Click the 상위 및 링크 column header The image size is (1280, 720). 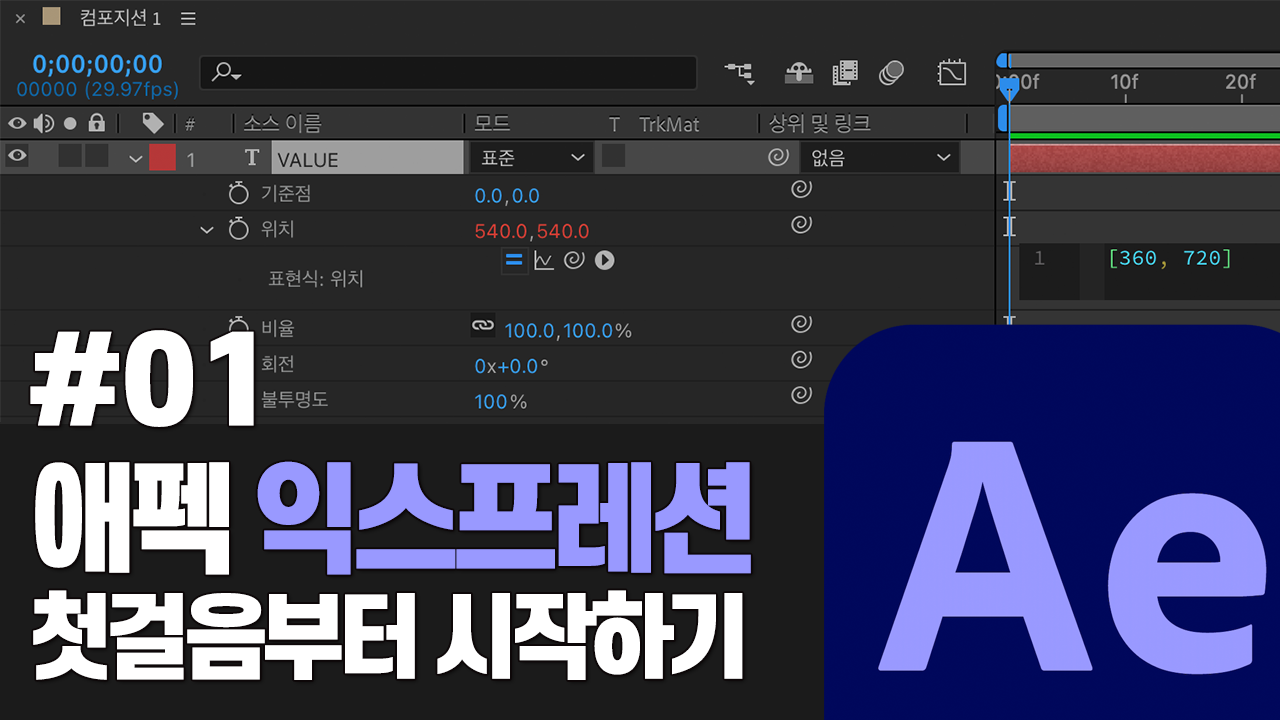(820, 124)
